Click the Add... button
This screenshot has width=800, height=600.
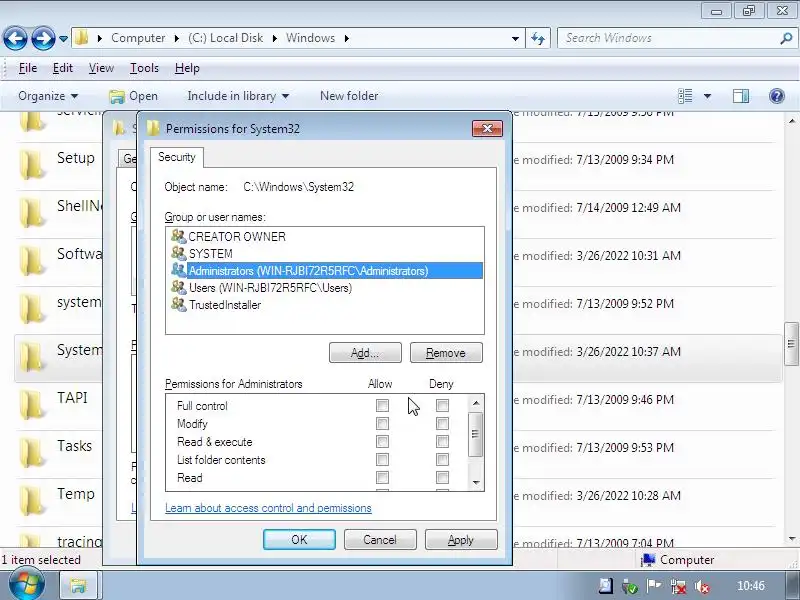[365, 353]
